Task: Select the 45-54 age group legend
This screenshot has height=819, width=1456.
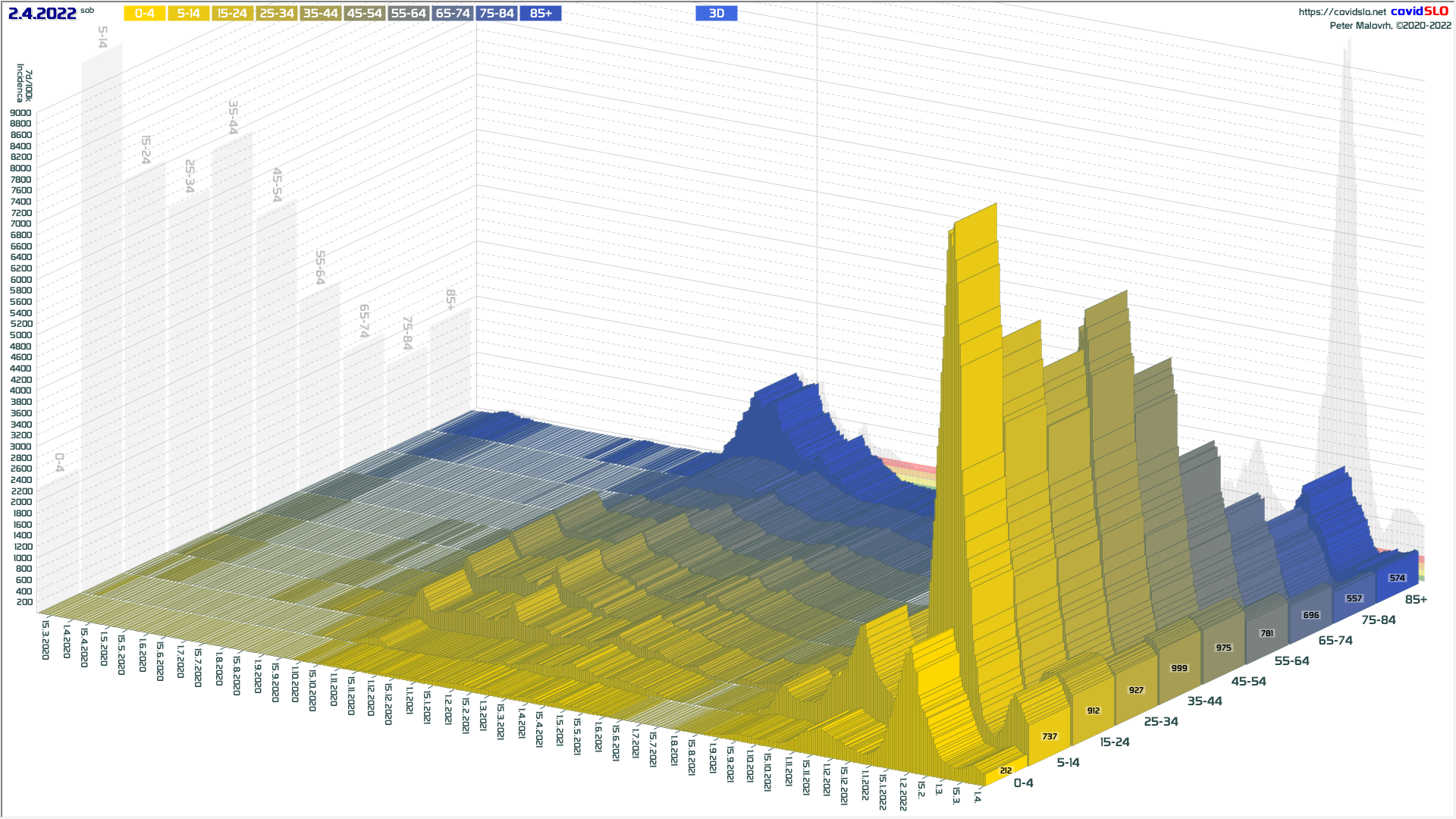Action: [364, 14]
